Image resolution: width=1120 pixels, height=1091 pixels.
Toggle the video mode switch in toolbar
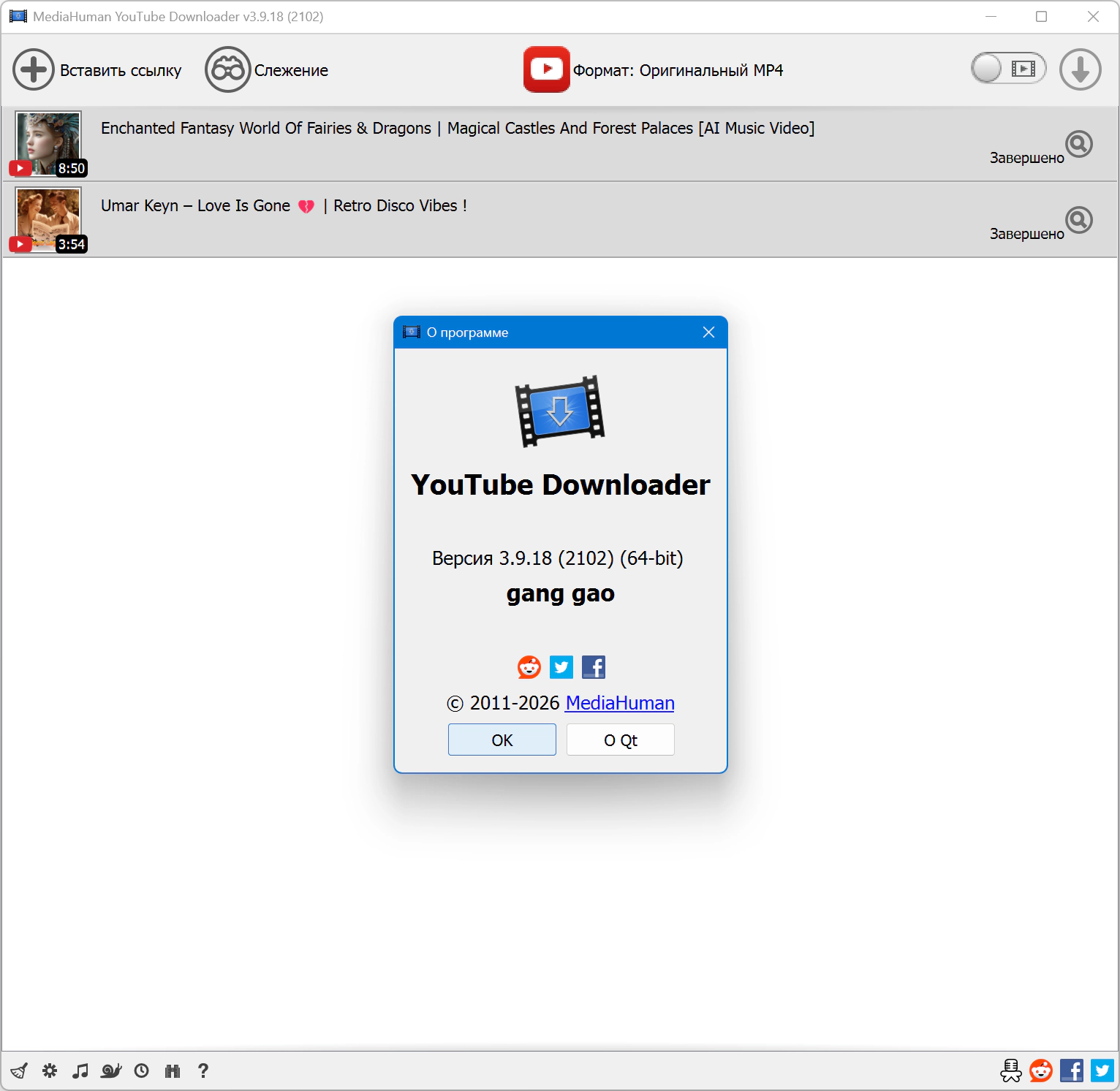pos(1007,69)
